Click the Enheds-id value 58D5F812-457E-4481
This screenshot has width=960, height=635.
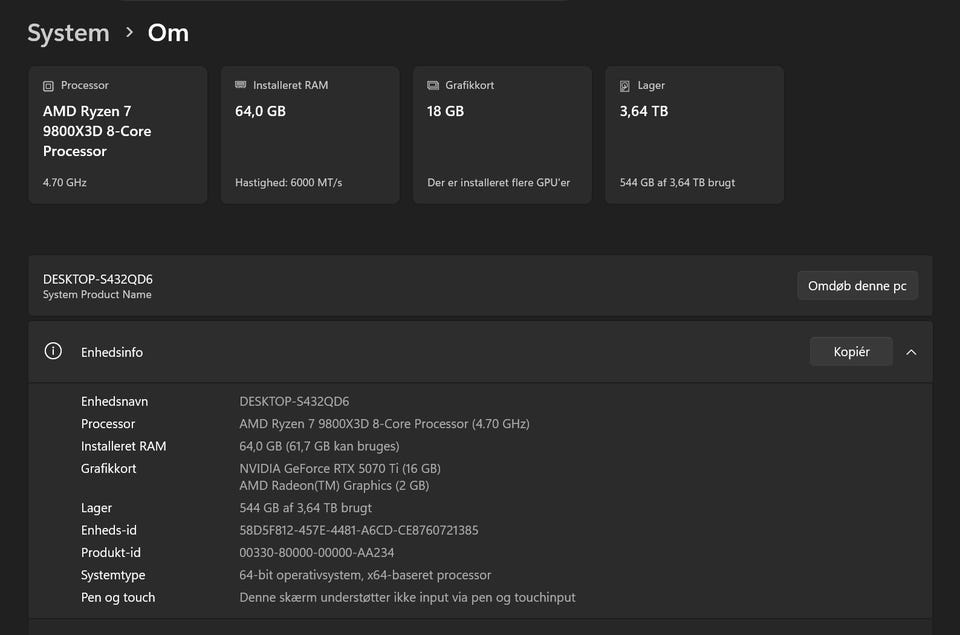pyautogui.click(x=359, y=530)
